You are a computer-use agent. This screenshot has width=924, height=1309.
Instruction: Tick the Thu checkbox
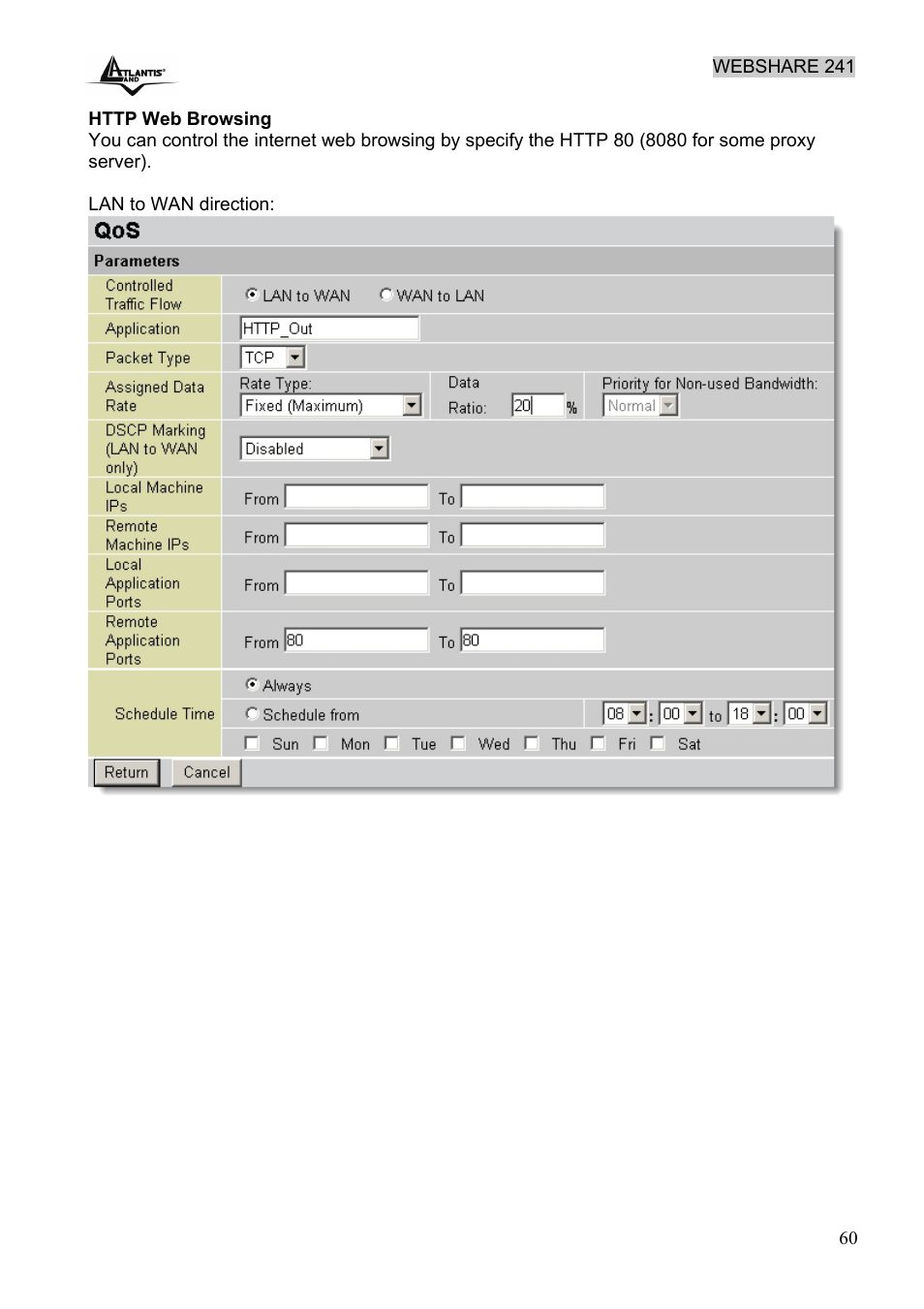click(x=532, y=743)
